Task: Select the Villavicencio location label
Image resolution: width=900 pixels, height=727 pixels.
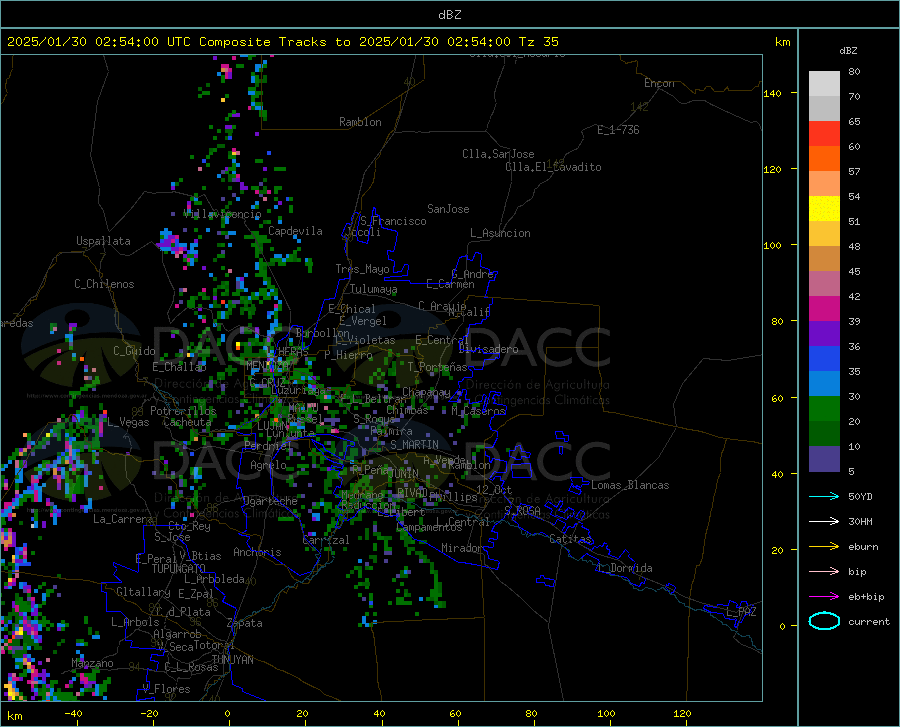Action: coord(222,214)
